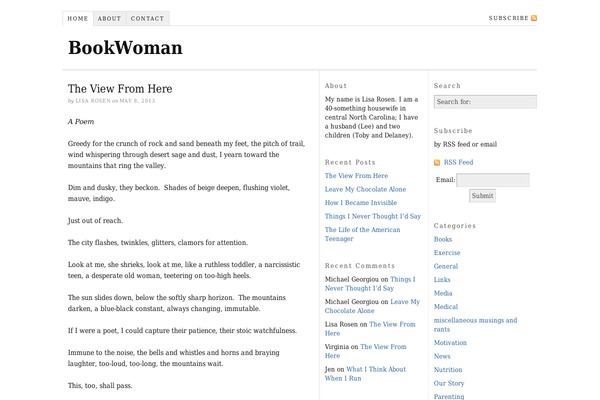The image size is (600, 400).
Task: Click the 'Search' sidebar heading
Action: [447, 86]
